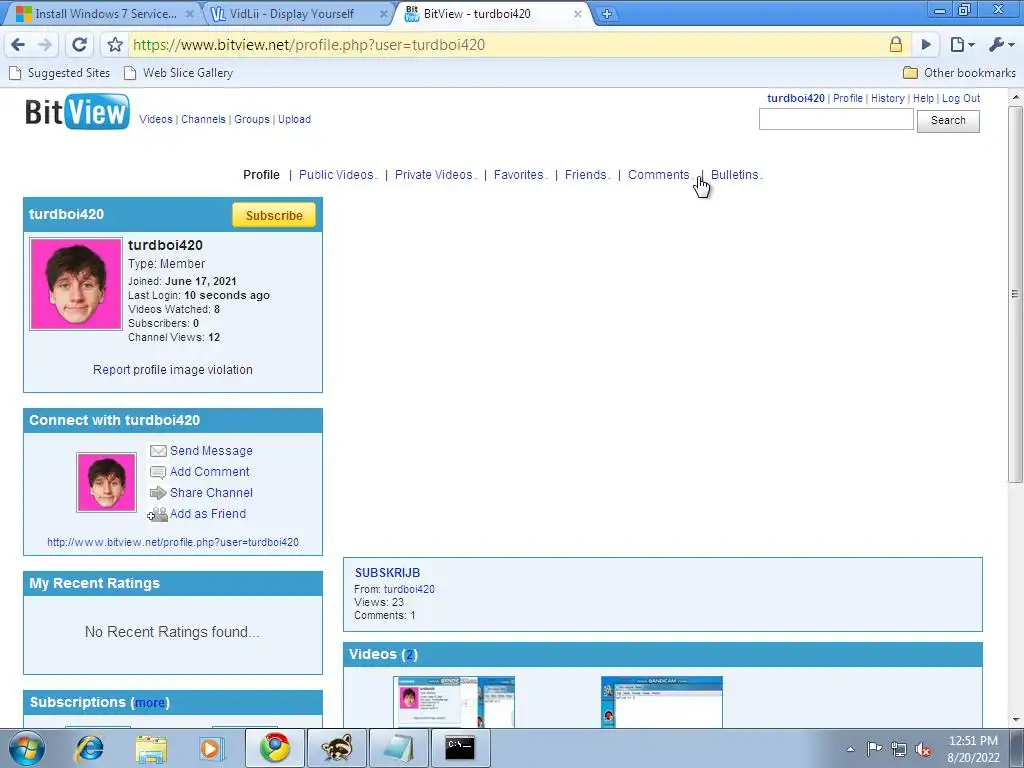This screenshot has width=1024, height=768.
Task: Select the Favorites profile tab
Action: [519, 175]
